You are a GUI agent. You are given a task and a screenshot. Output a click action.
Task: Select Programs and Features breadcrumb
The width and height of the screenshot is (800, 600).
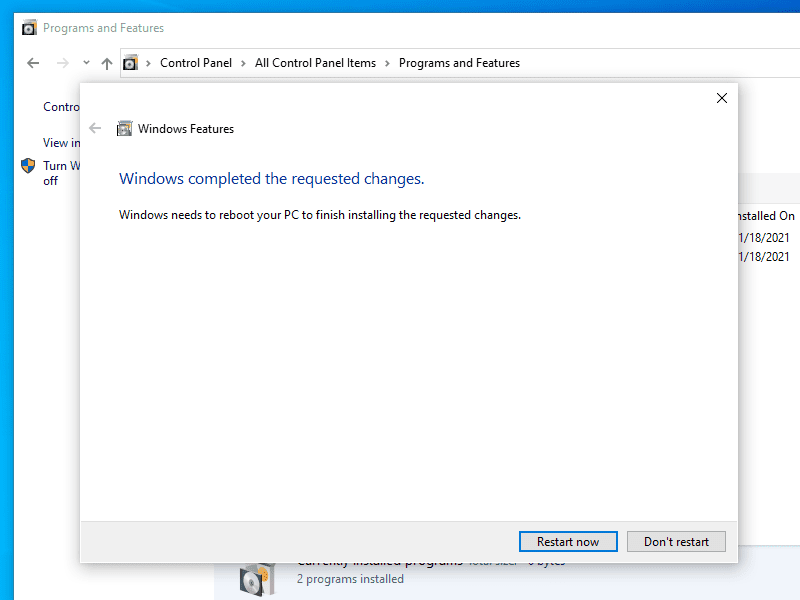(459, 63)
